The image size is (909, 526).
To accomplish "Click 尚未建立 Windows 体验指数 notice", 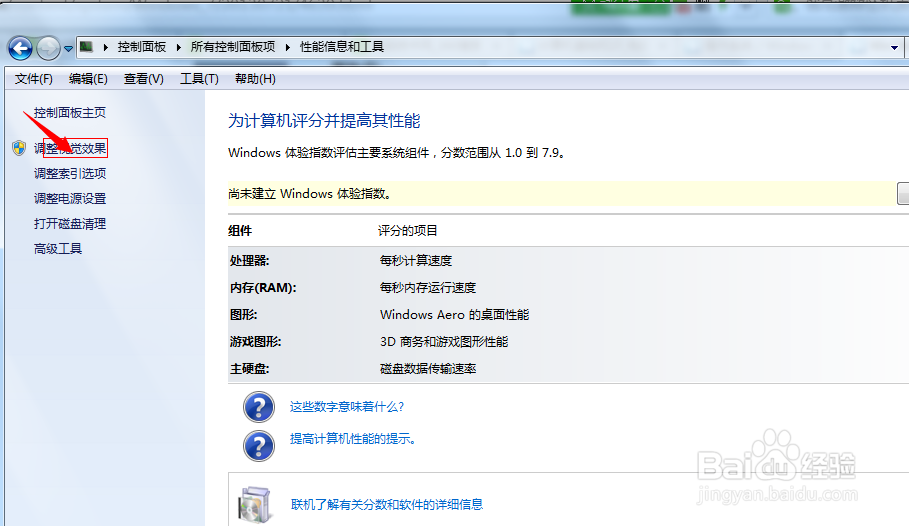I will [311, 194].
